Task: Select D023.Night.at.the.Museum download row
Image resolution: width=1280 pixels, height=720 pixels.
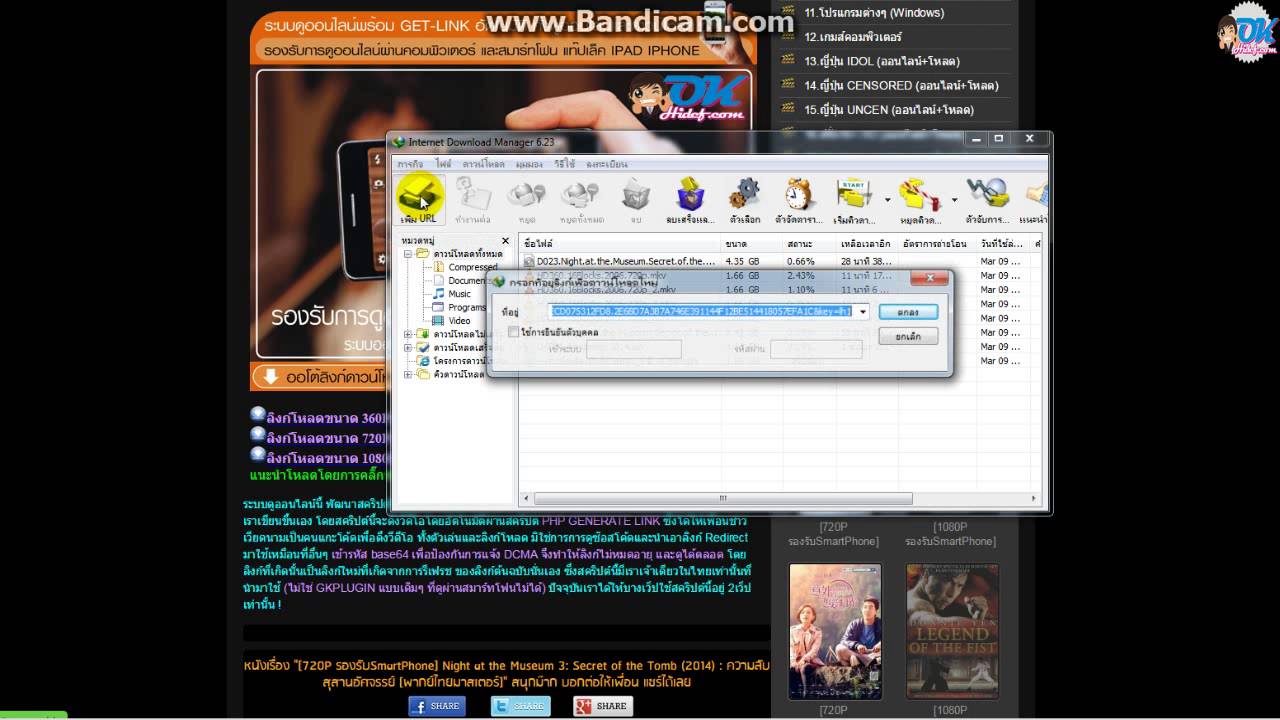Action: (780, 261)
